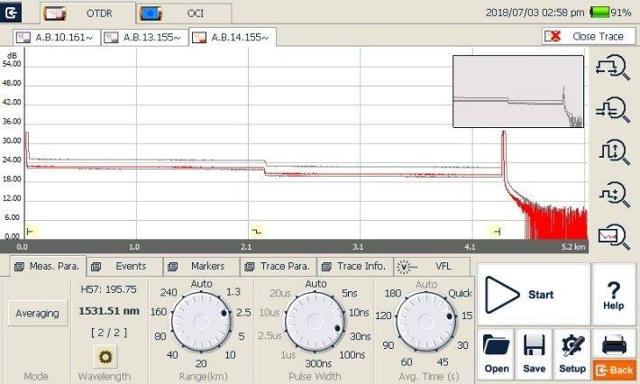Click the full trace view magnifier icon
Screen dimensions: 640x384
coord(613,237)
